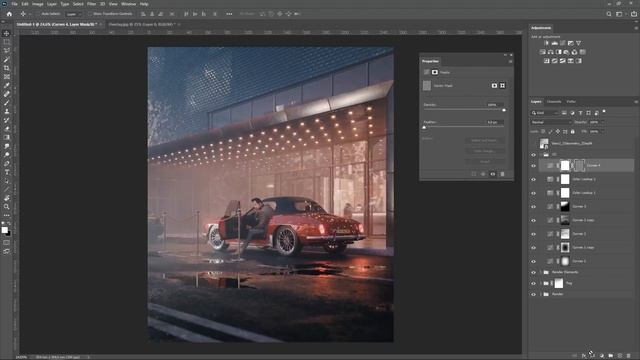Delete mask trash icon in Properties panel
This screenshot has height=360, width=640.
tap(502, 174)
